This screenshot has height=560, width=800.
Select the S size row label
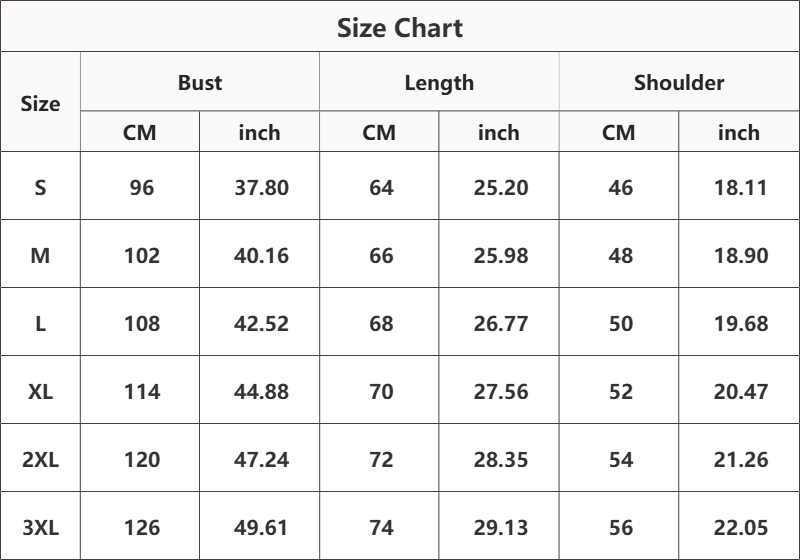(40, 186)
